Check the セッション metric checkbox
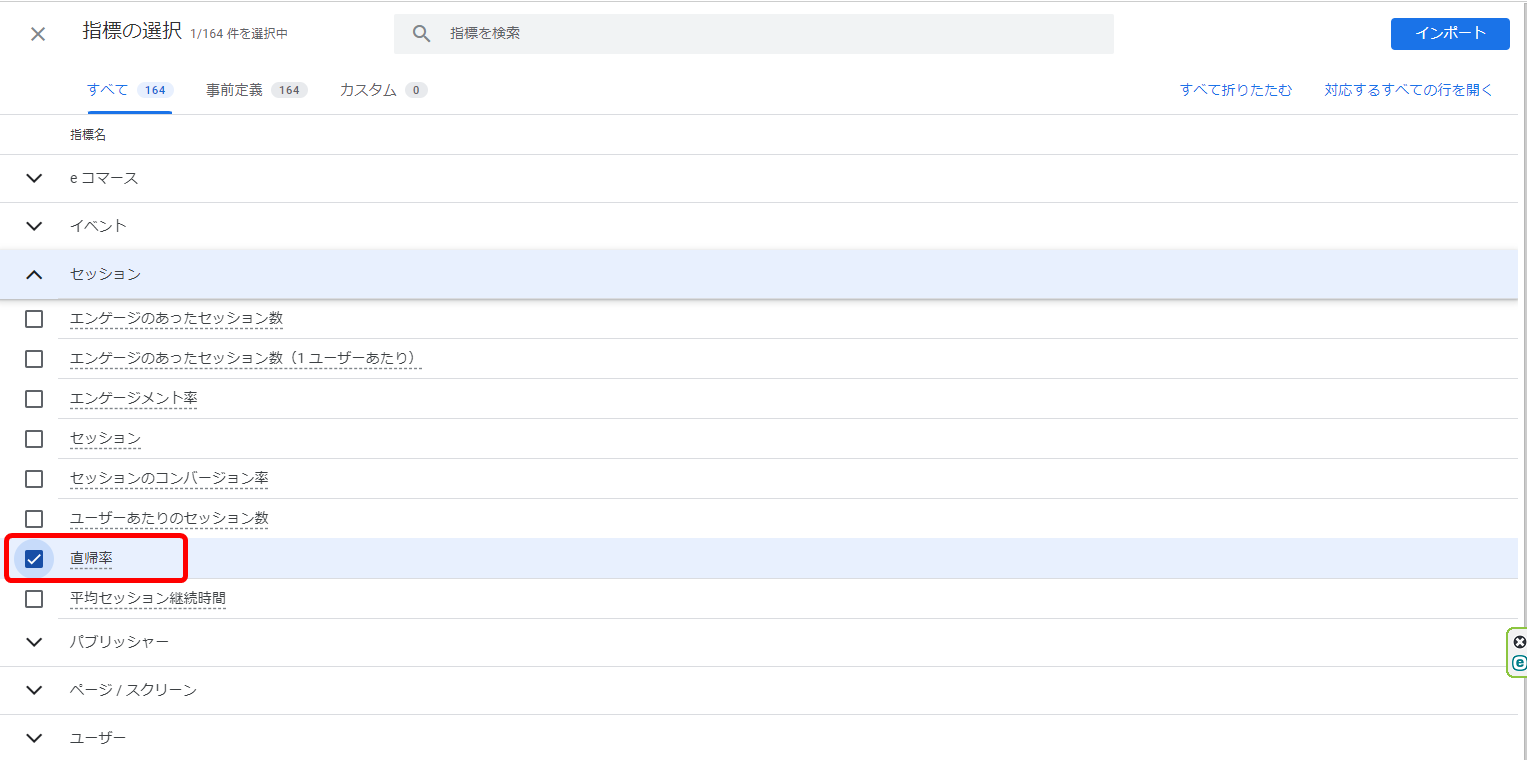 pos(34,439)
